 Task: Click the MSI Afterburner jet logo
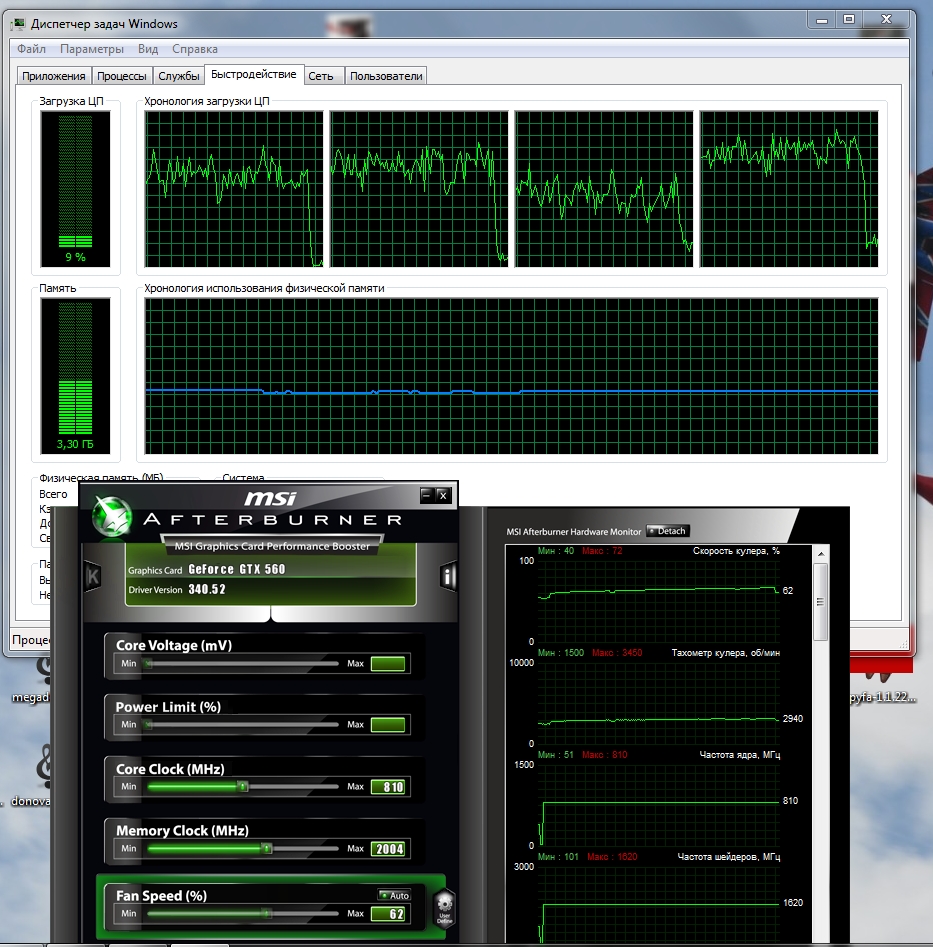[x=112, y=517]
